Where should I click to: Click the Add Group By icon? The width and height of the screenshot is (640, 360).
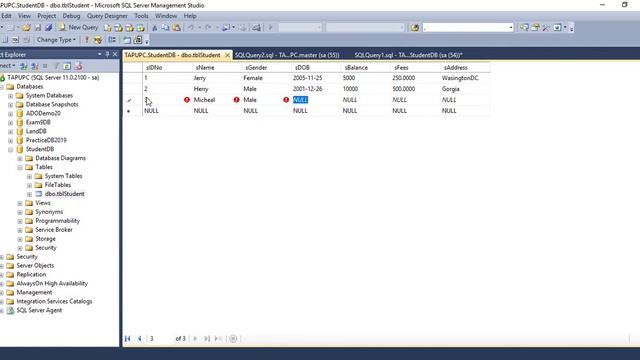coord(112,40)
